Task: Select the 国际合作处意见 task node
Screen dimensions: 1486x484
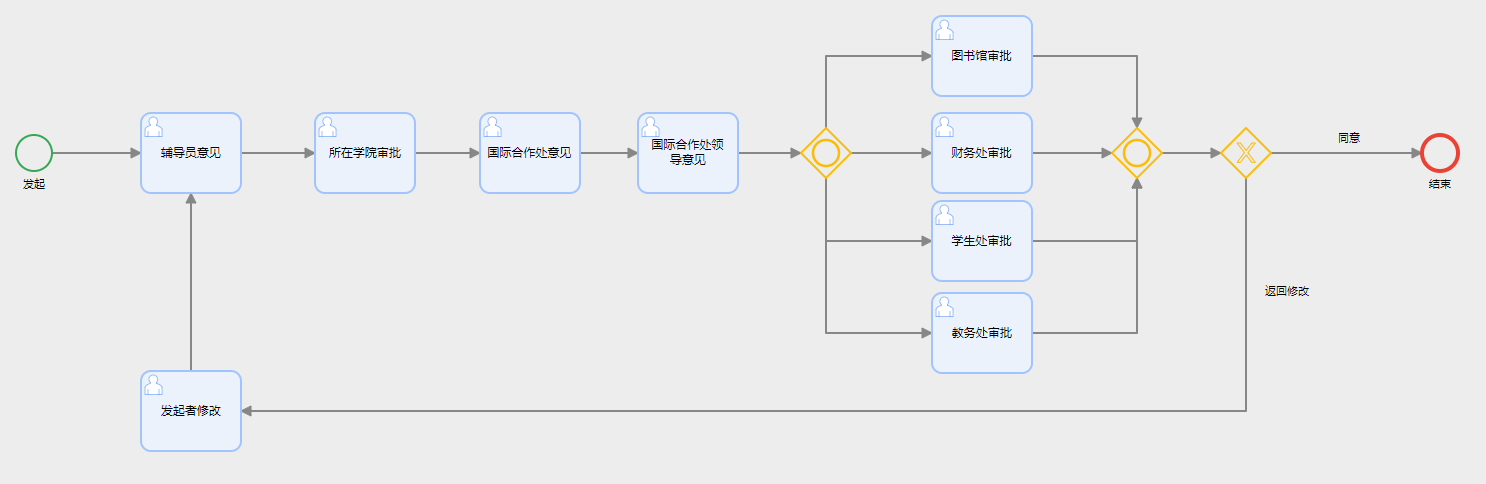Action: pyautogui.click(x=530, y=153)
